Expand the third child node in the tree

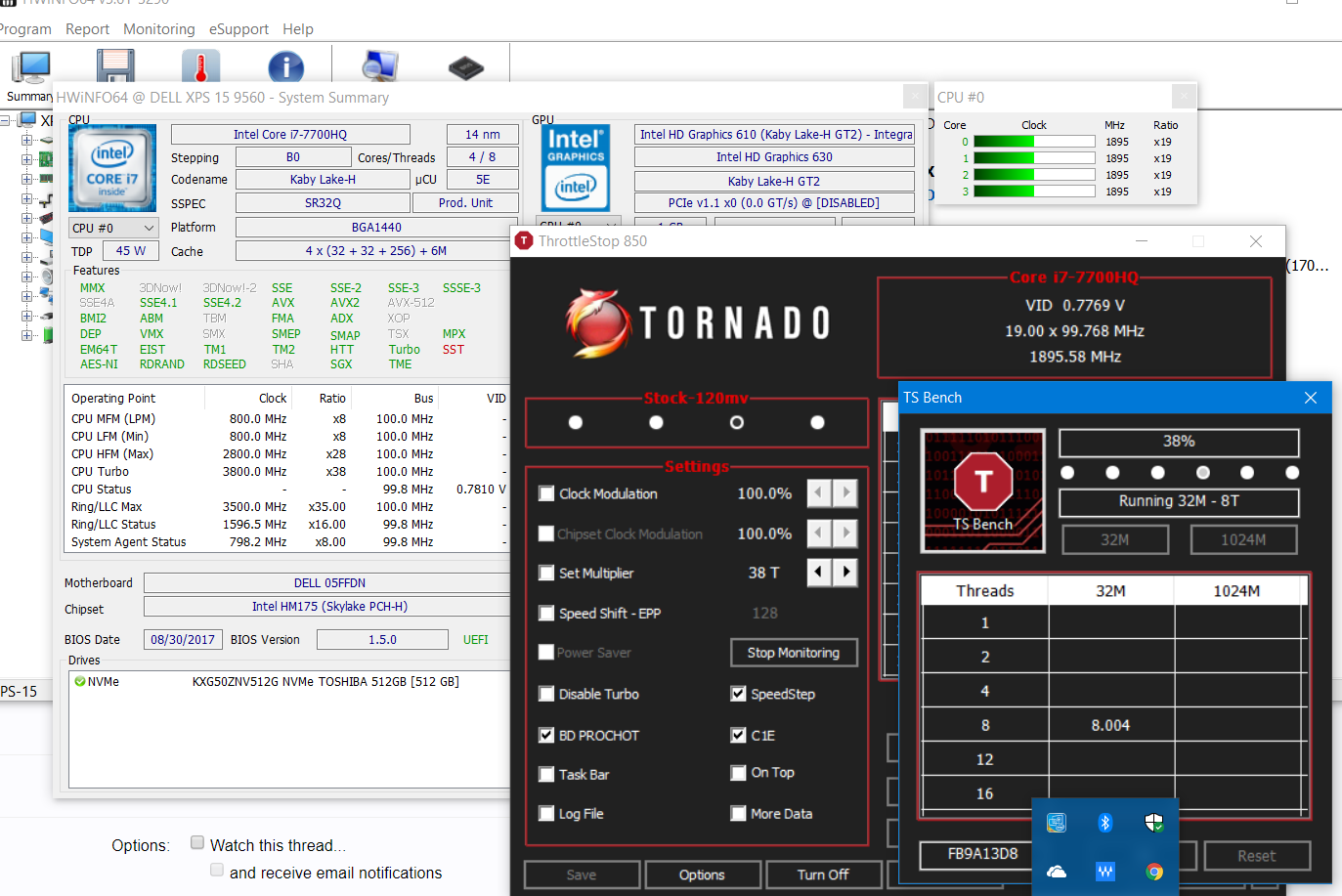coord(26,179)
